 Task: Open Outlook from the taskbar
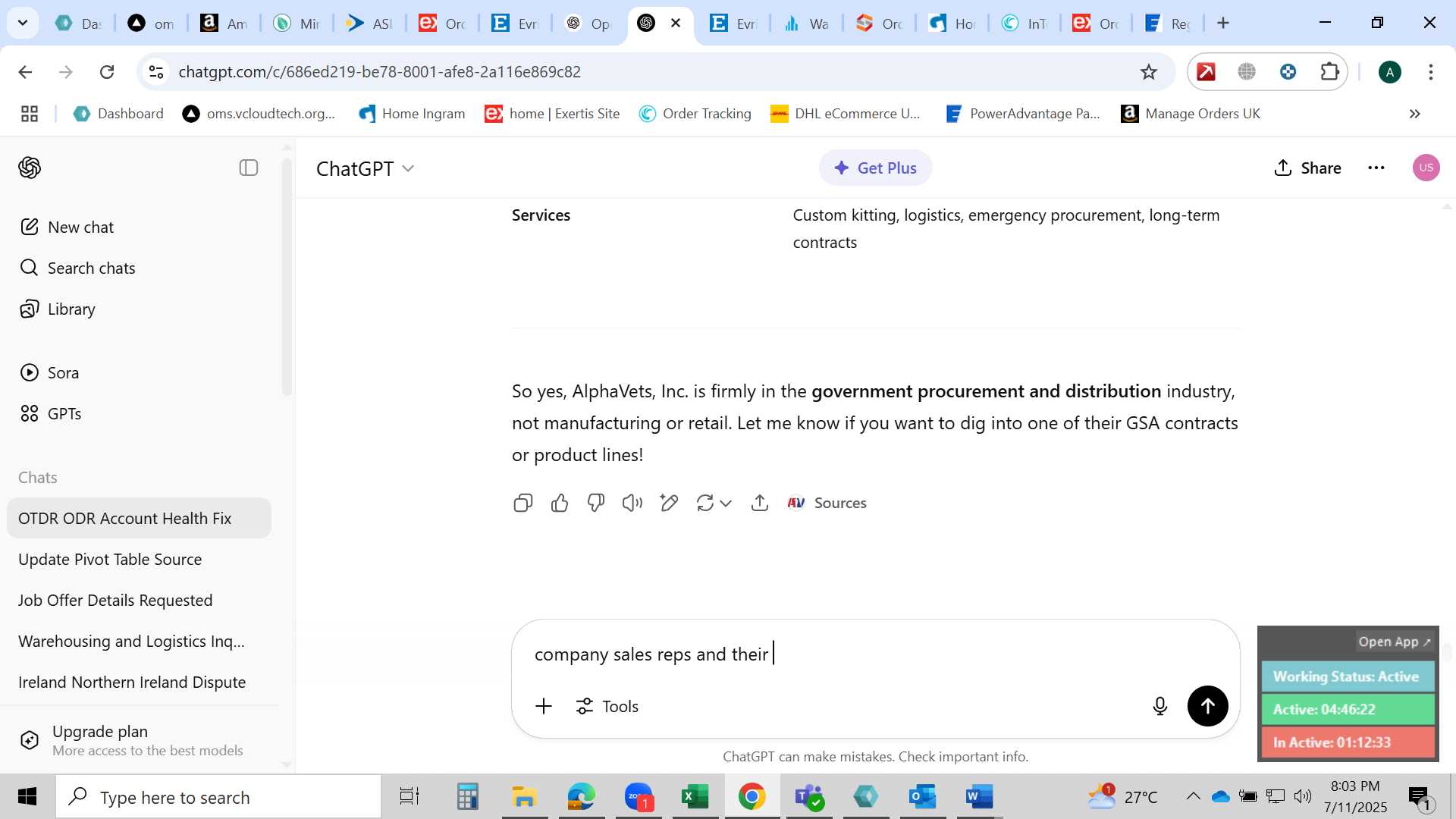[x=922, y=797]
